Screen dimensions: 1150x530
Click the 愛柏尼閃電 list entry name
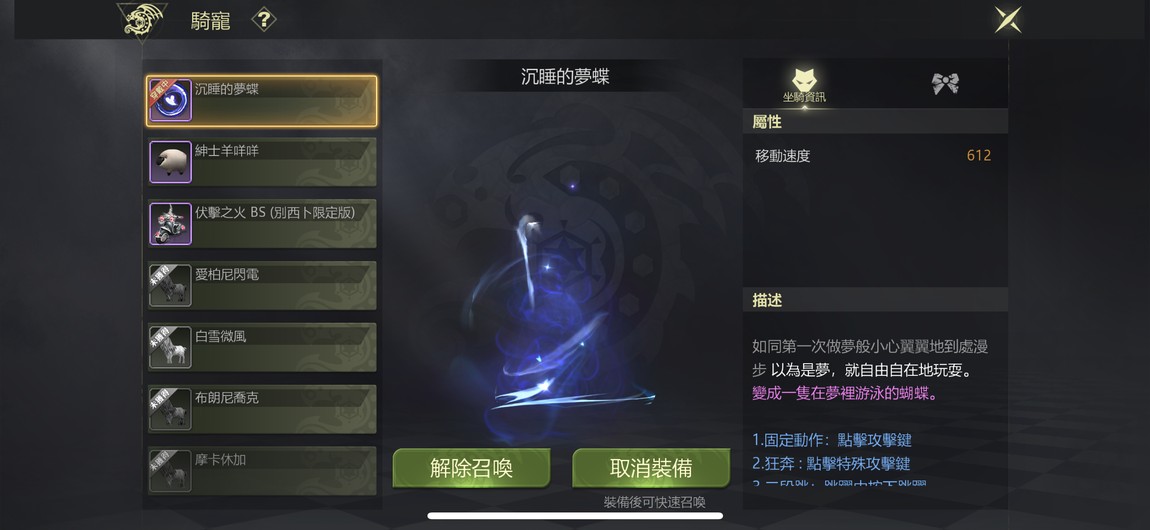pyautogui.click(x=227, y=275)
